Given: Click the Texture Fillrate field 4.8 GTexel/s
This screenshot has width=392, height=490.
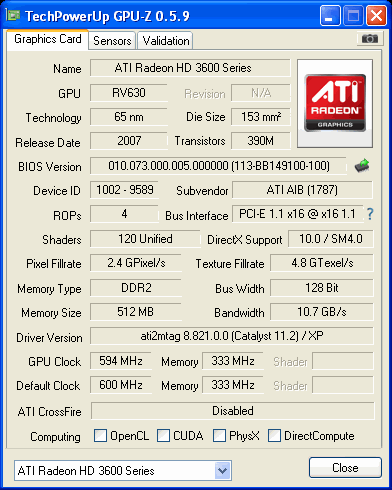Looking at the screenshot, I should click(322, 263).
